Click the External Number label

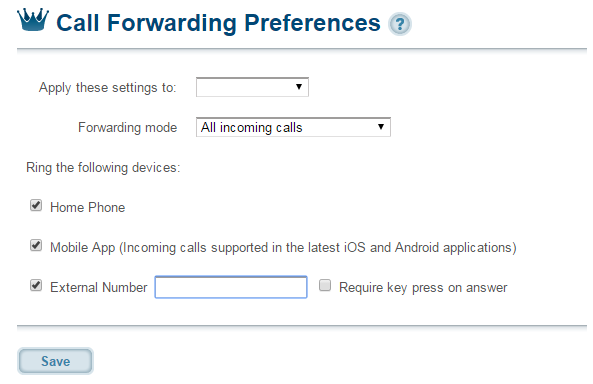(99, 288)
